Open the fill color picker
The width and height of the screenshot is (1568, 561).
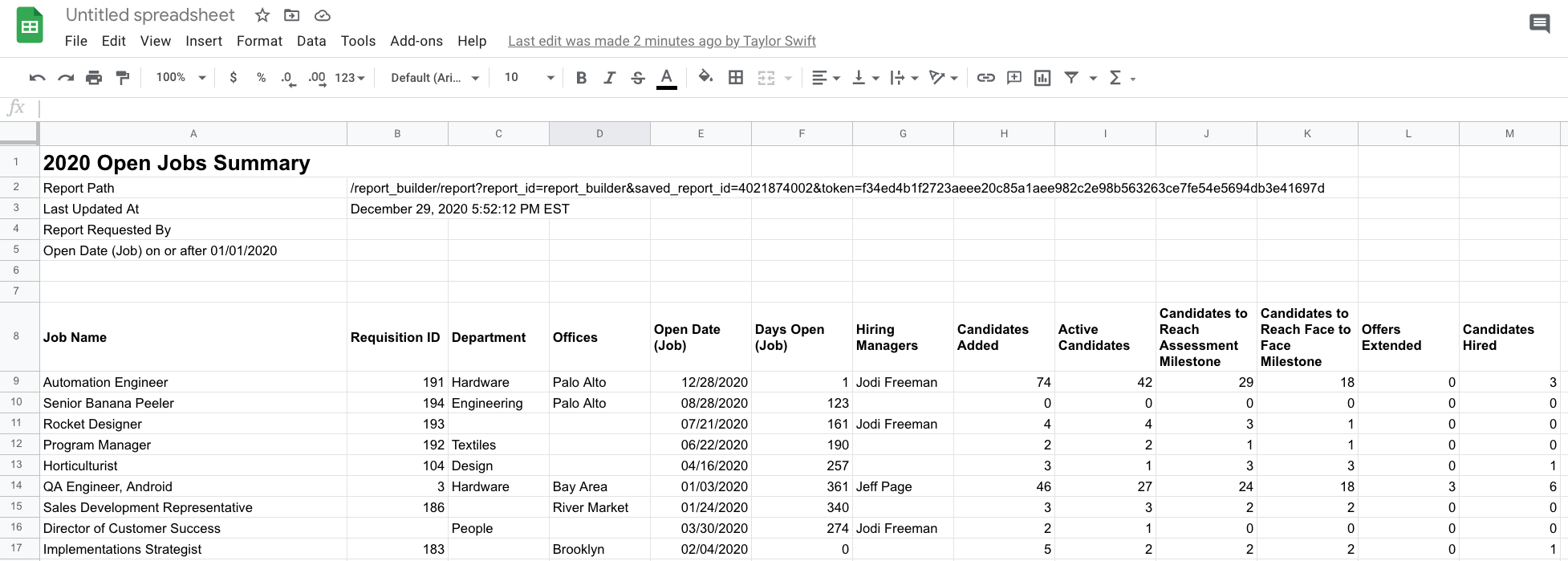point(705,77)
